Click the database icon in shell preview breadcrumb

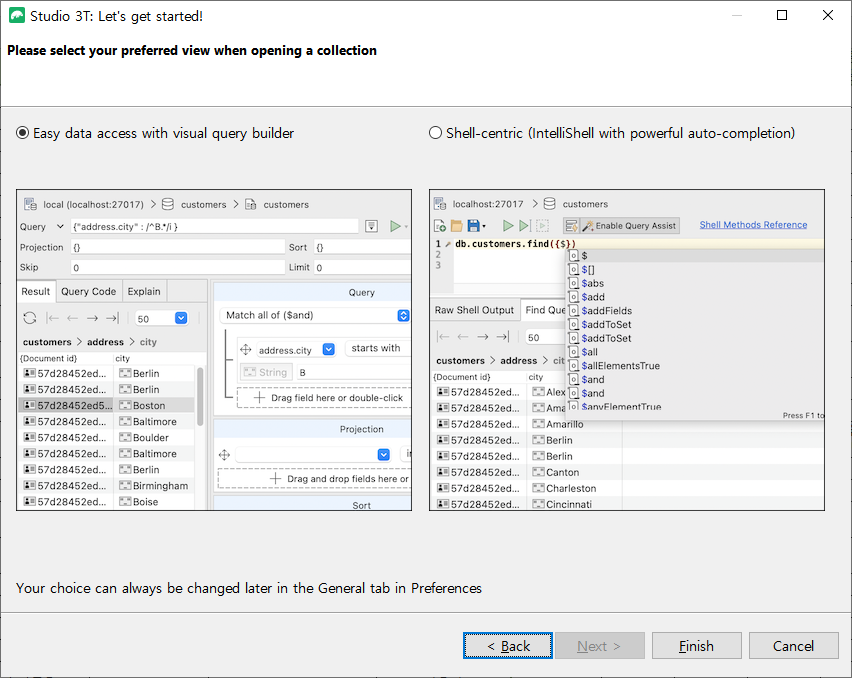(549, 204)
